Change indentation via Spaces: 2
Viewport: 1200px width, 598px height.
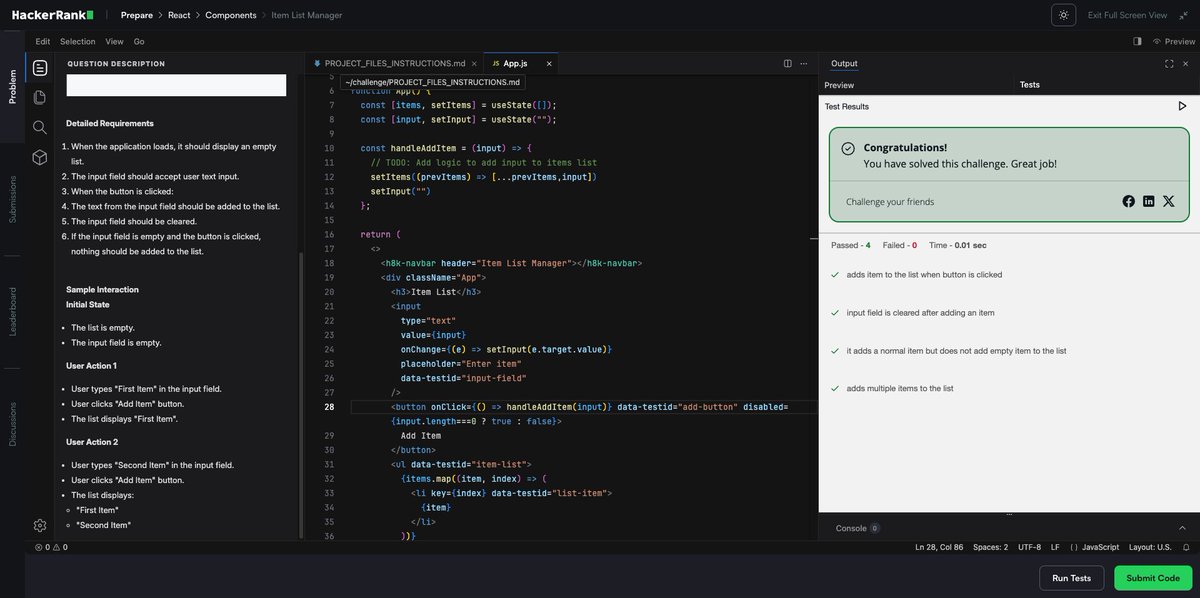tap(991, 547)
